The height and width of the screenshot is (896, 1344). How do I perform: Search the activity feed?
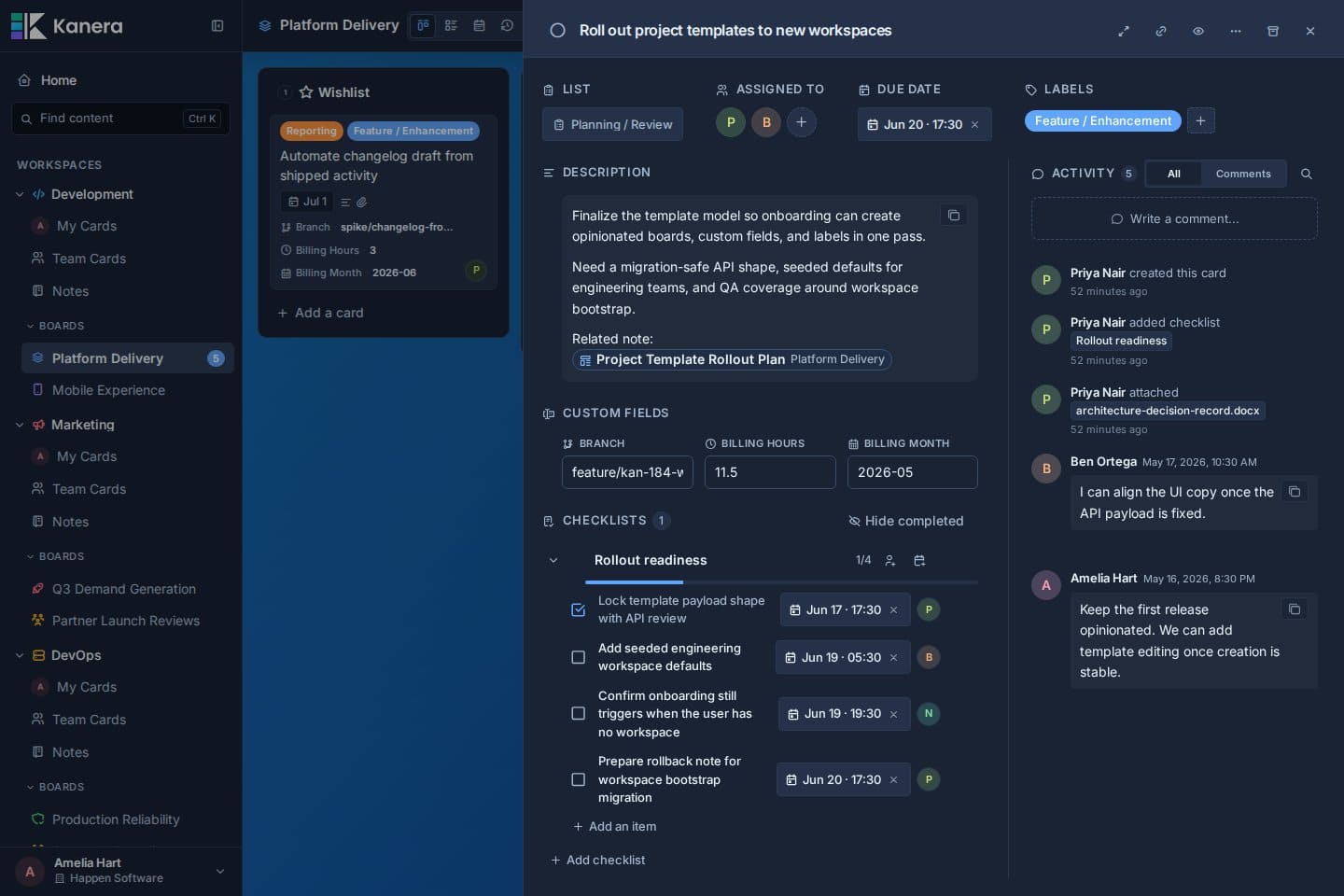point(1307,174)
